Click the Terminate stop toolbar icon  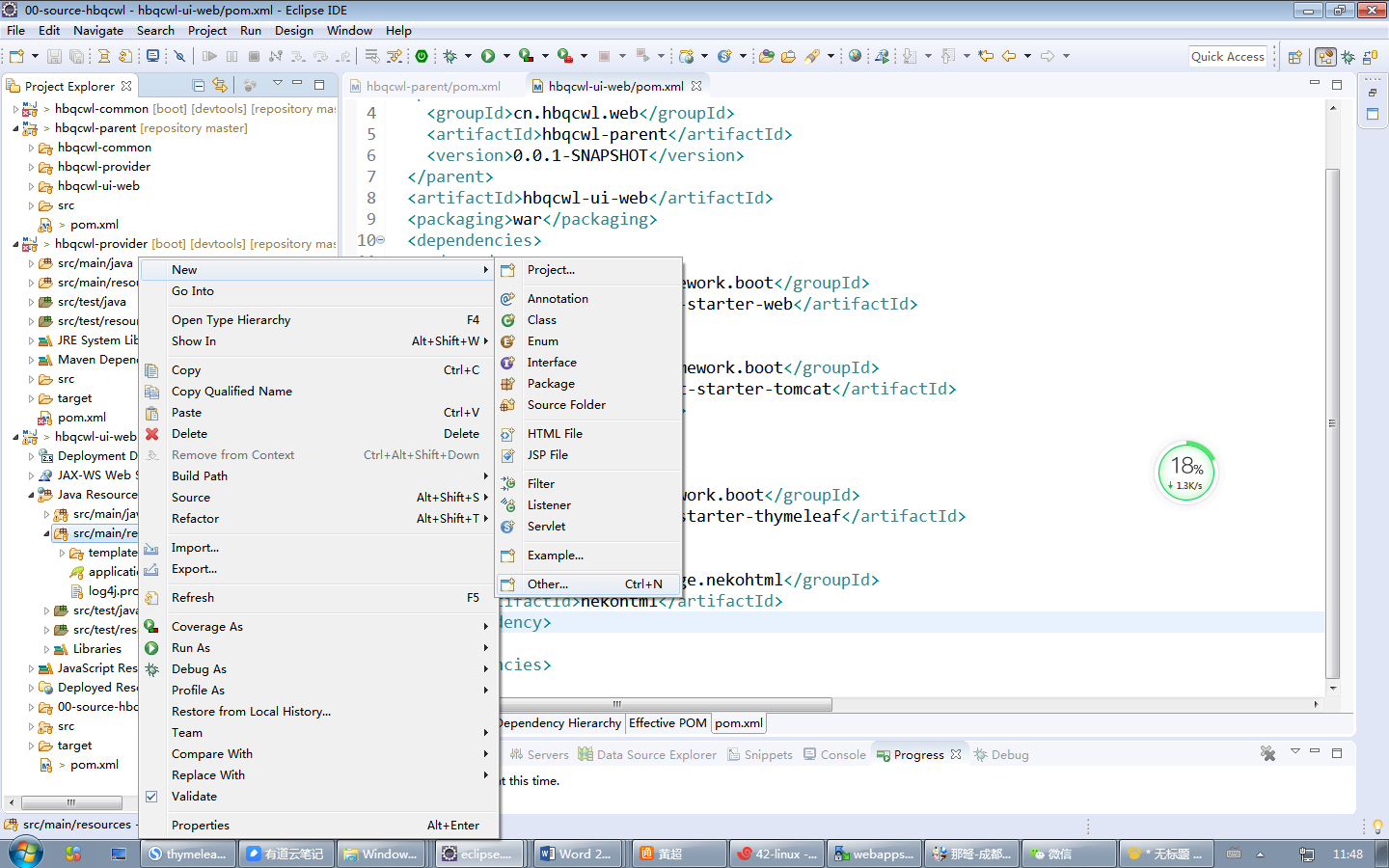pyautogui.click(x=254, y=56)
